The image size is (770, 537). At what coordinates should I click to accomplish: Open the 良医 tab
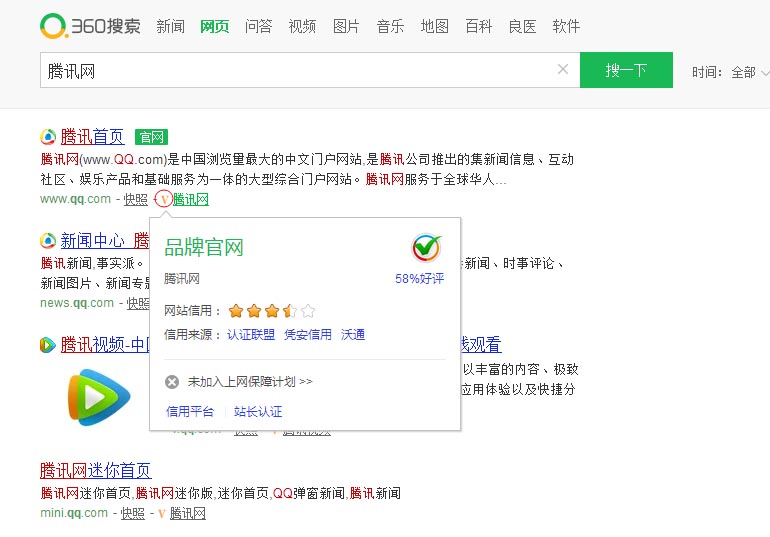tap(522, 26)
